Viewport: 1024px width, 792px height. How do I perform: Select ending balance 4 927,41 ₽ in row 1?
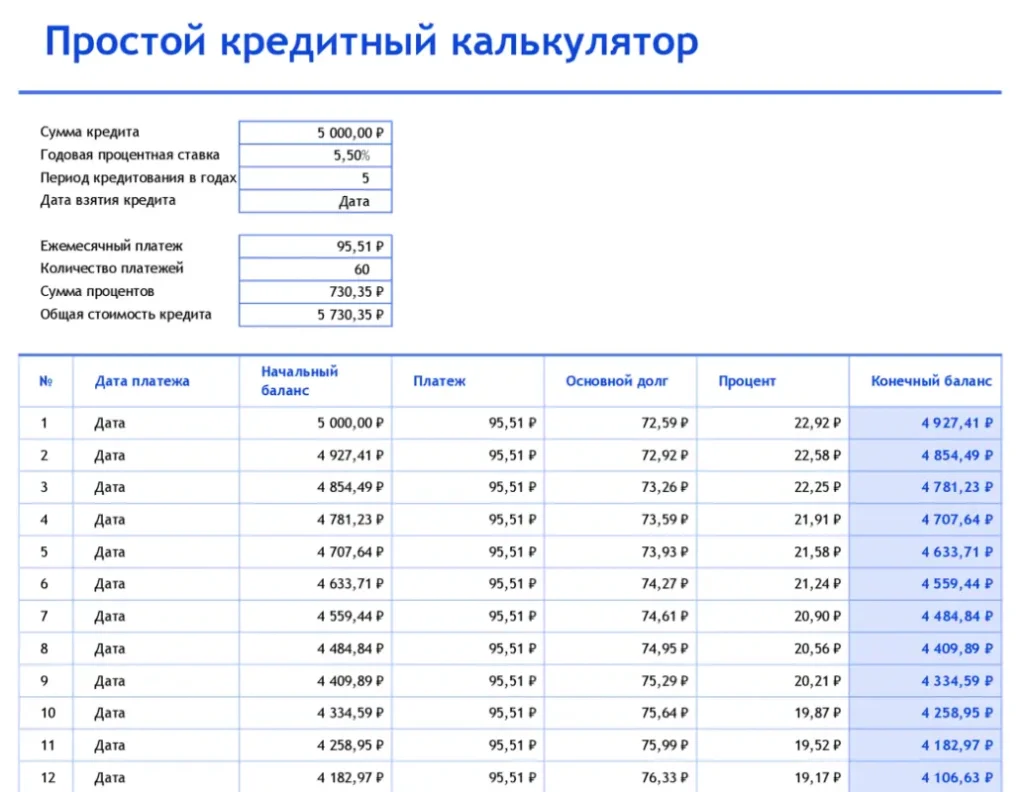point(925,423)
